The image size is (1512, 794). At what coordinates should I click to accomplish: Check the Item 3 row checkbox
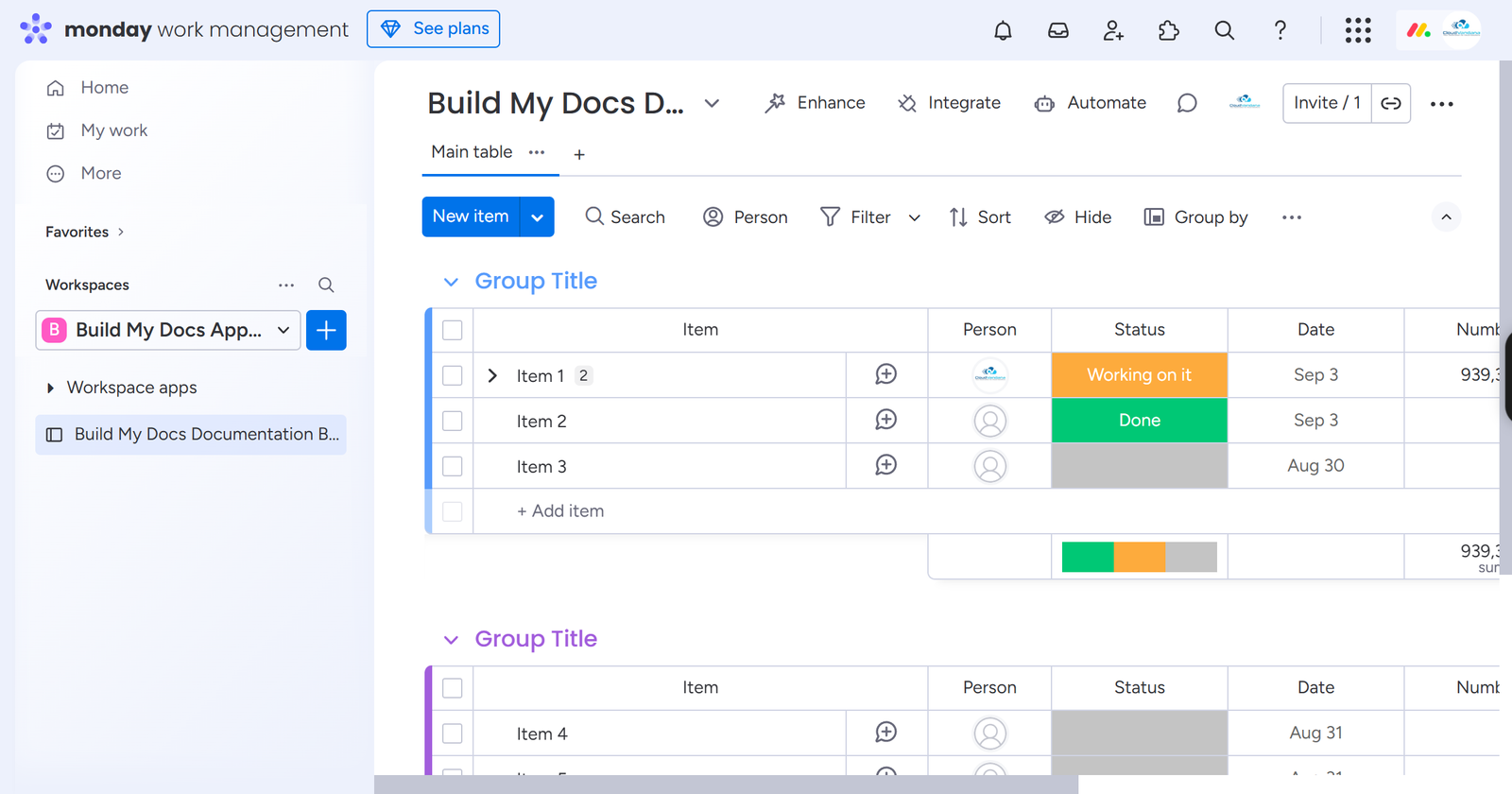(x=453, y=466)
